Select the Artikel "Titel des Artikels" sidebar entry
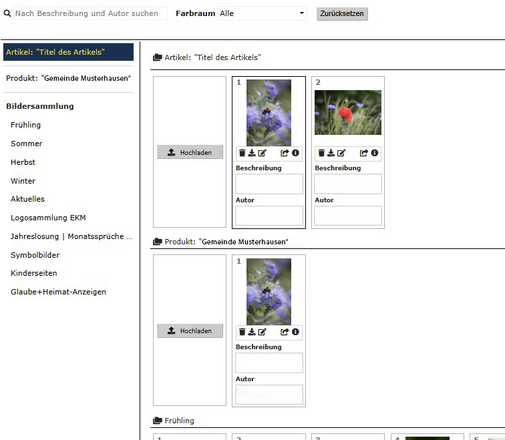Screen dimensions: 505x440 click(x=68, y=52)
